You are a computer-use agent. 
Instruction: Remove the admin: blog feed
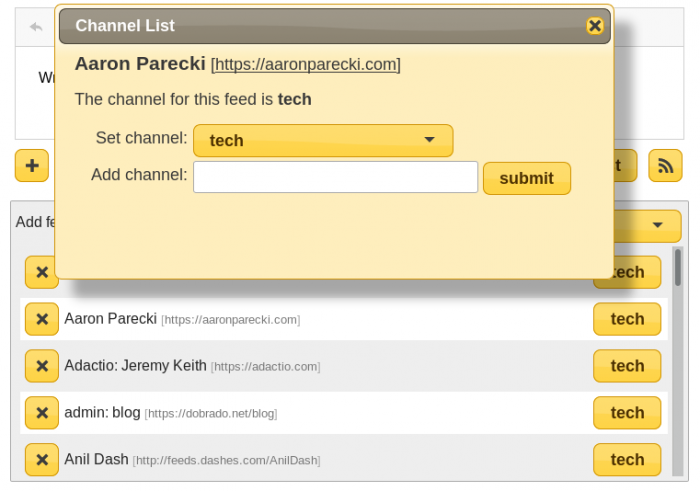click(42, 413)
